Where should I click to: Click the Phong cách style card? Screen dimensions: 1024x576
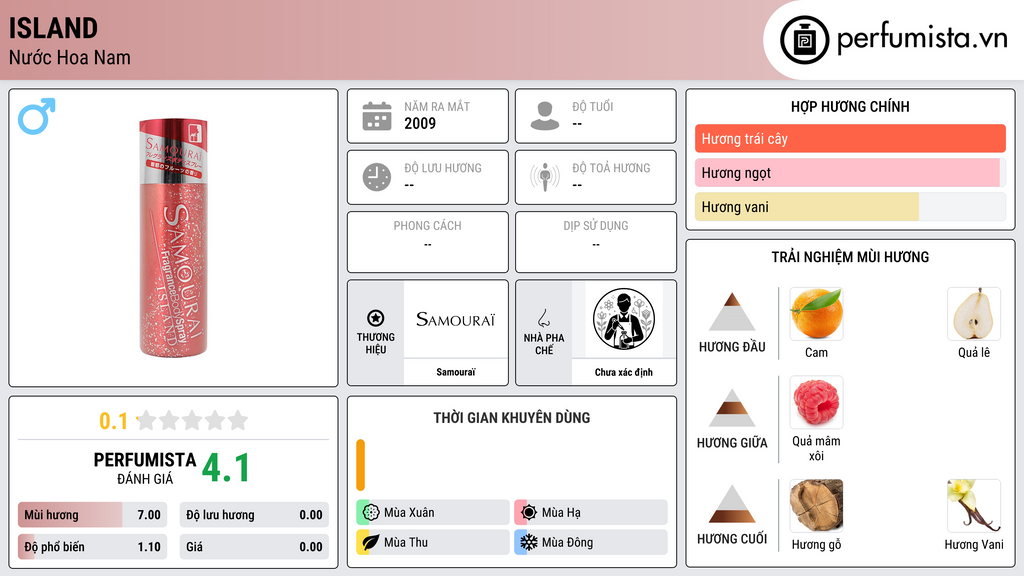(x=428, y=242)
